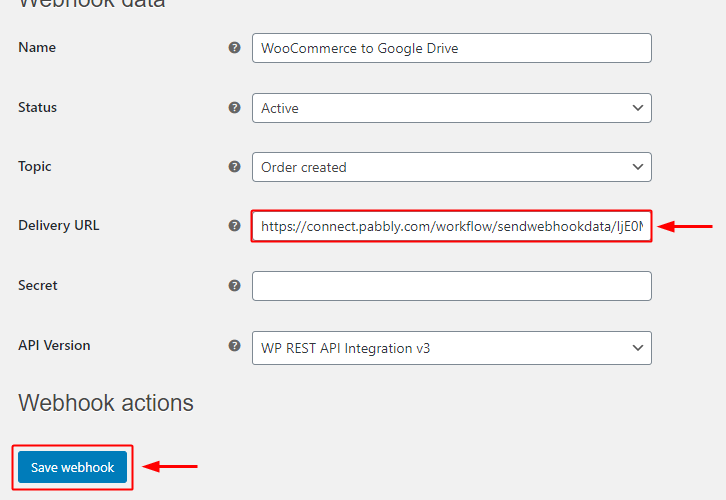Click the help icon beside Delivery URL
The height and width of the screenshot is (500, 726).
click(x=235, y=225)
